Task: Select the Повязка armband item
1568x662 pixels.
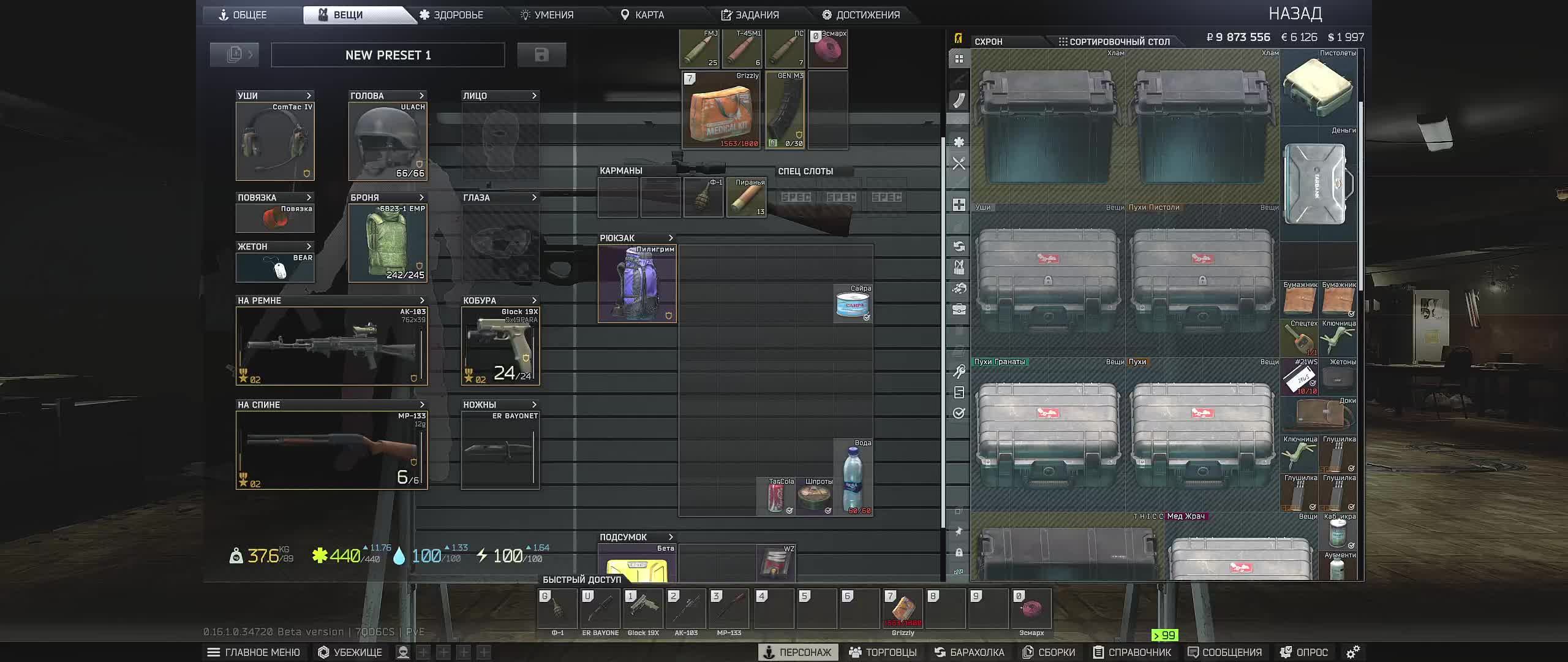Action: tap(275, 218)
